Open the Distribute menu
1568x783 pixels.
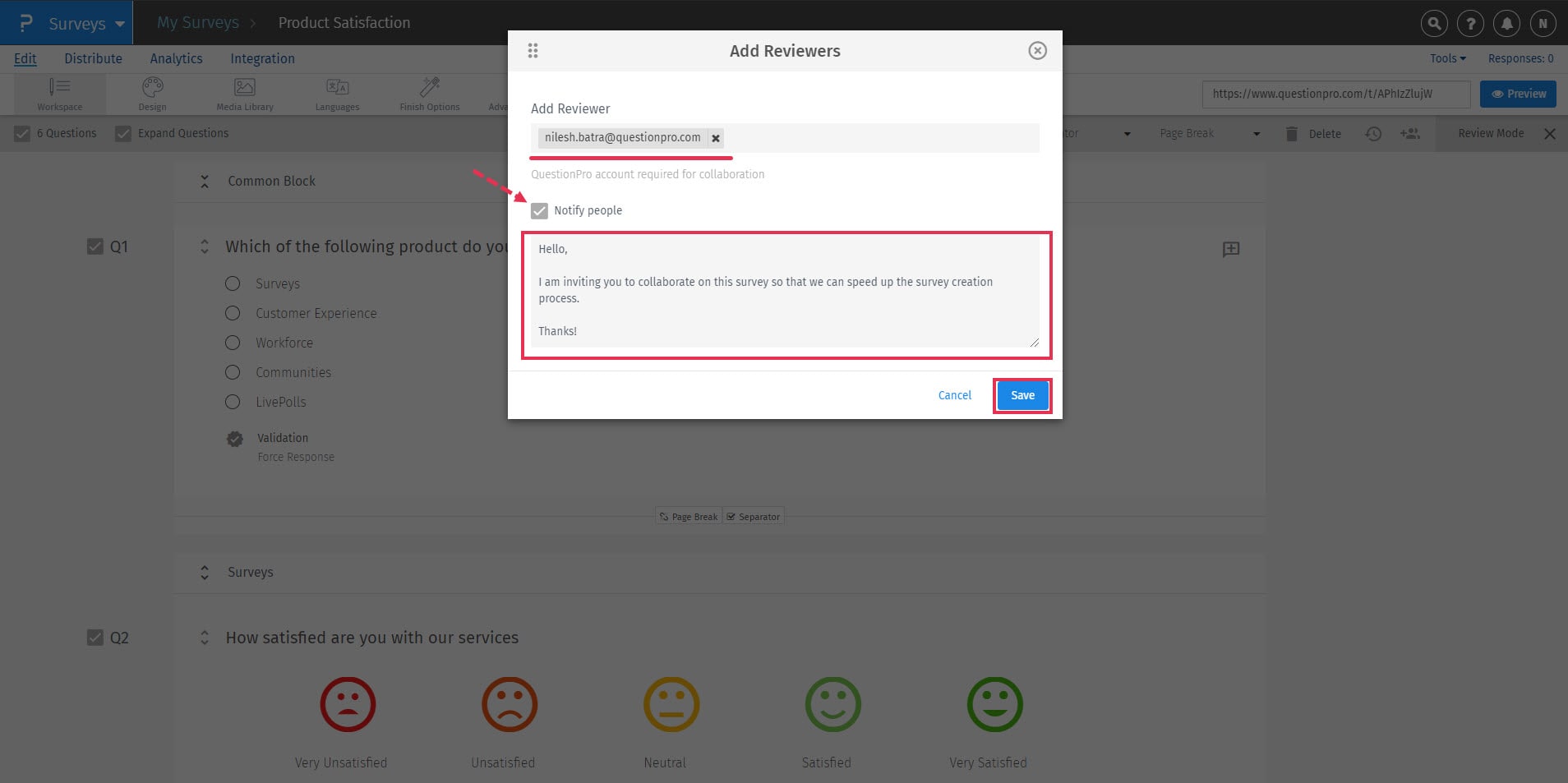(93, 58)
